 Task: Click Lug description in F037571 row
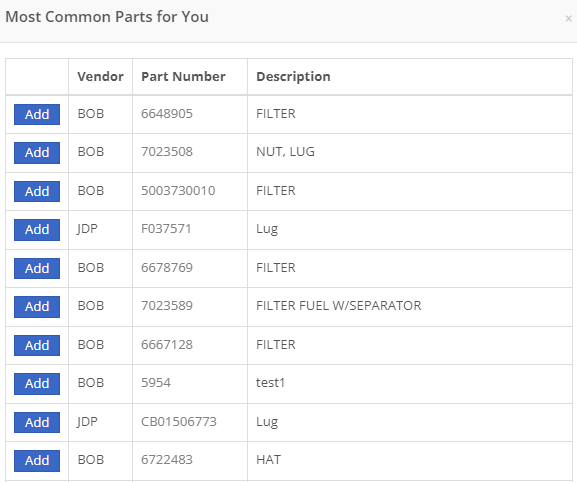pyautogui.click(x=267, y=229)
